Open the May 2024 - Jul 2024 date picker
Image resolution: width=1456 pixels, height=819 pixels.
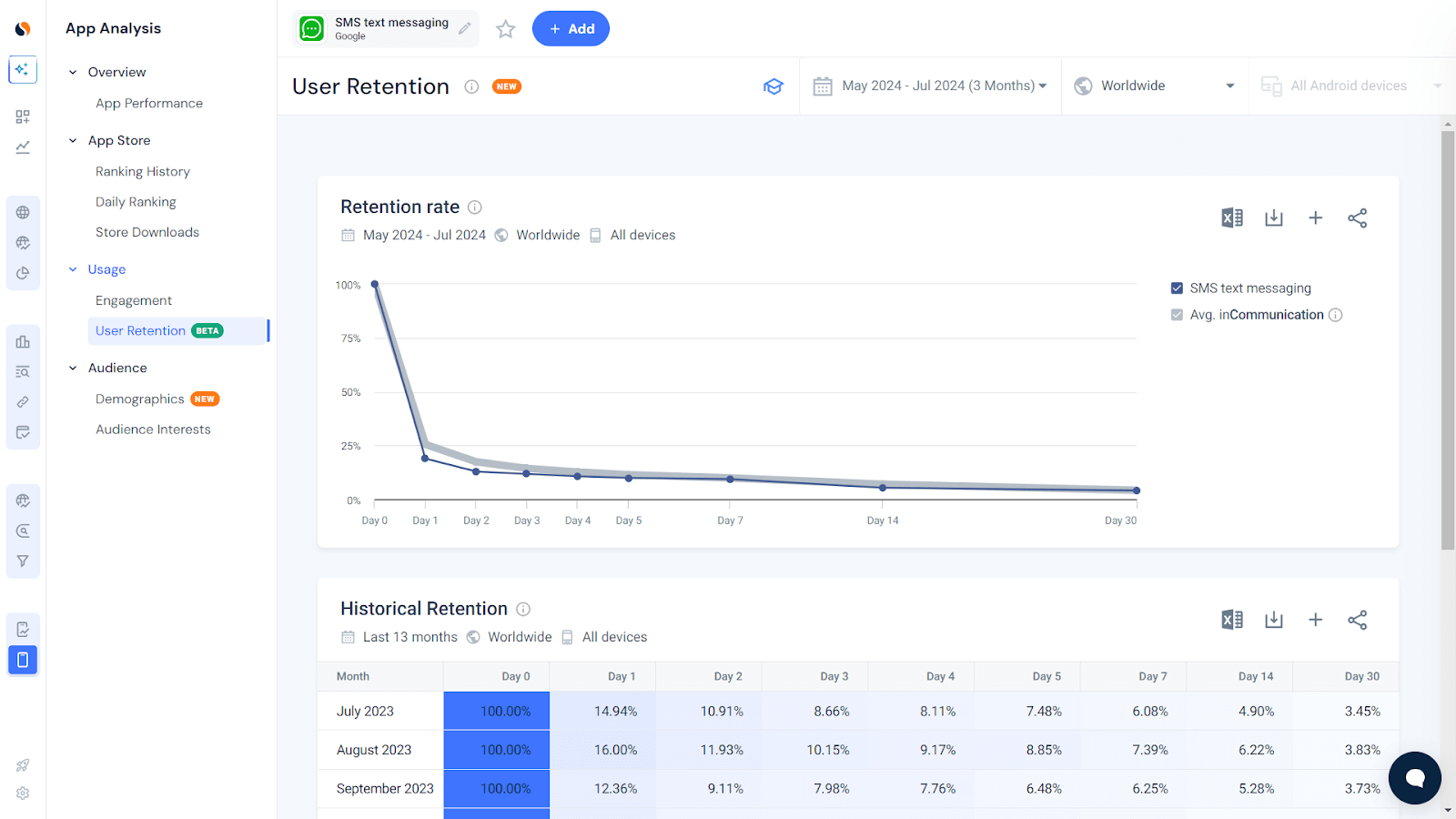coord(930,86)
